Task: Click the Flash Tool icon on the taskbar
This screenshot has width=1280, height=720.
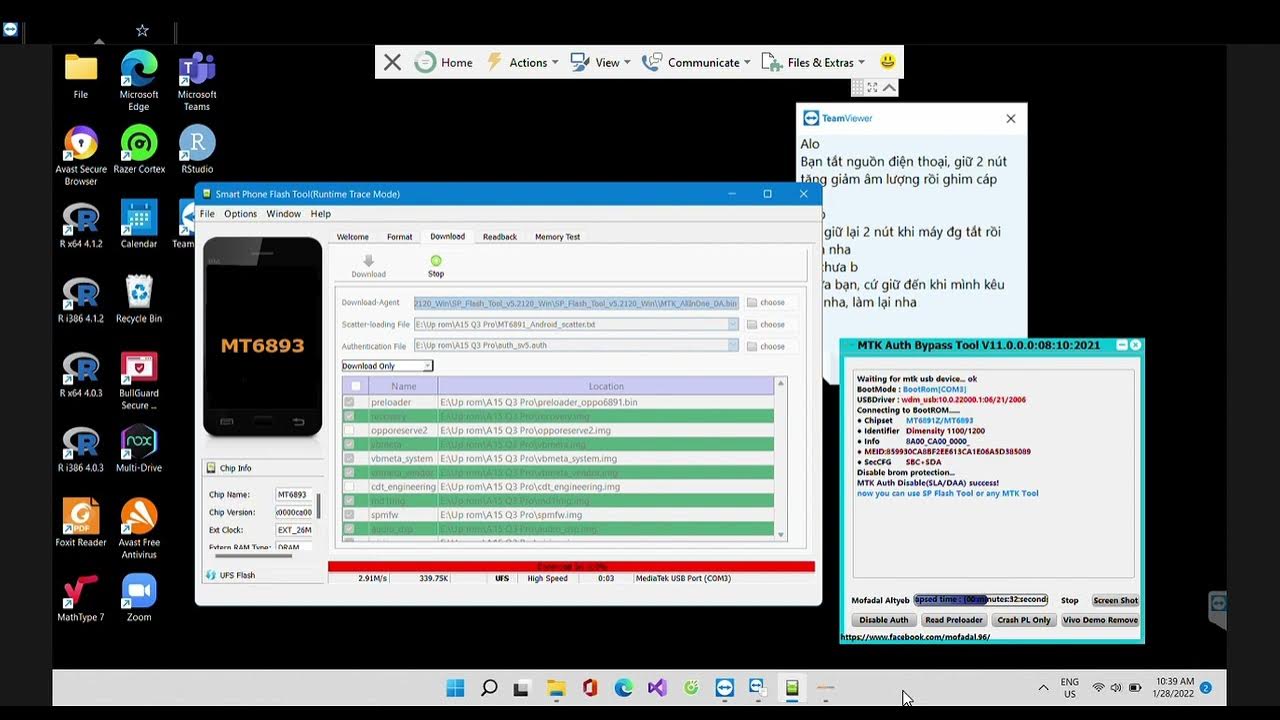Action: coord(792,688)
